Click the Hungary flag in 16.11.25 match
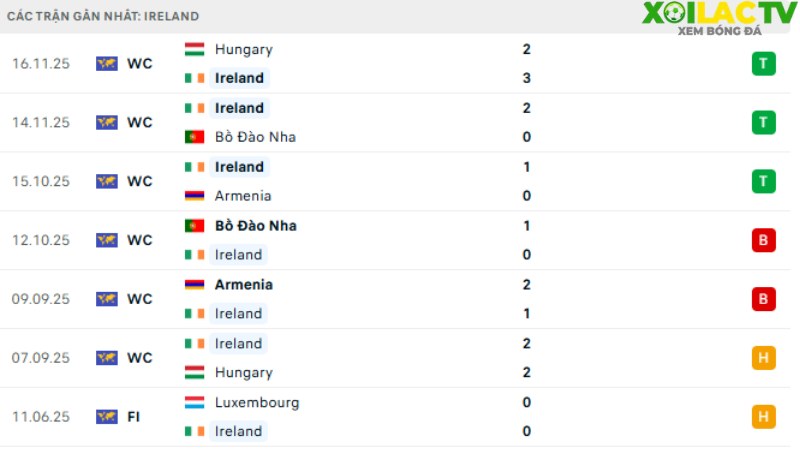Screen dimensions: 800x450 (194, 49)
